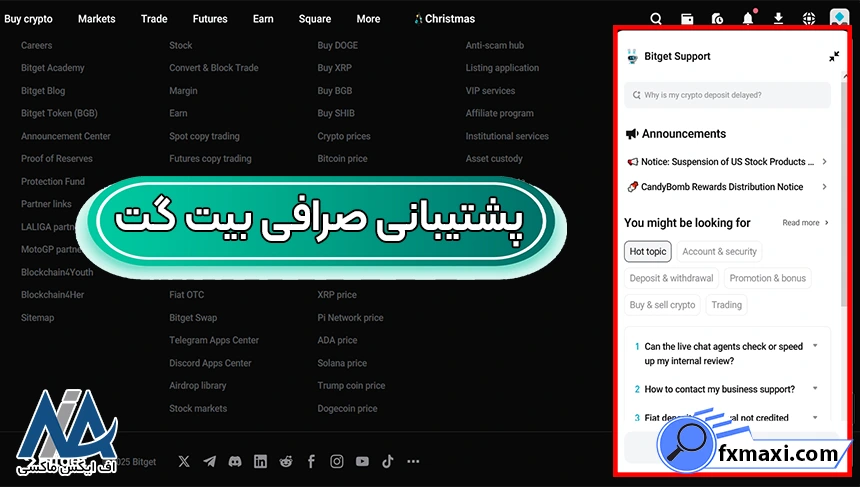Open the Pi Network price link
Viewport: 860px width, 487px height.
(x=350, y=318)
